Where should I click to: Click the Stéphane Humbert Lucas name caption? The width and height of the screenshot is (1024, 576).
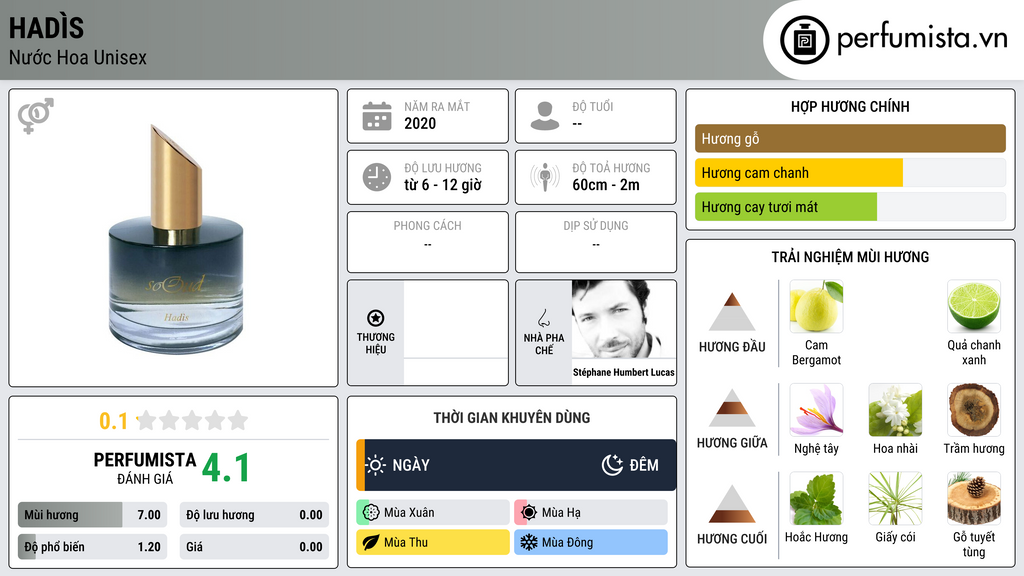pos(624,372)
